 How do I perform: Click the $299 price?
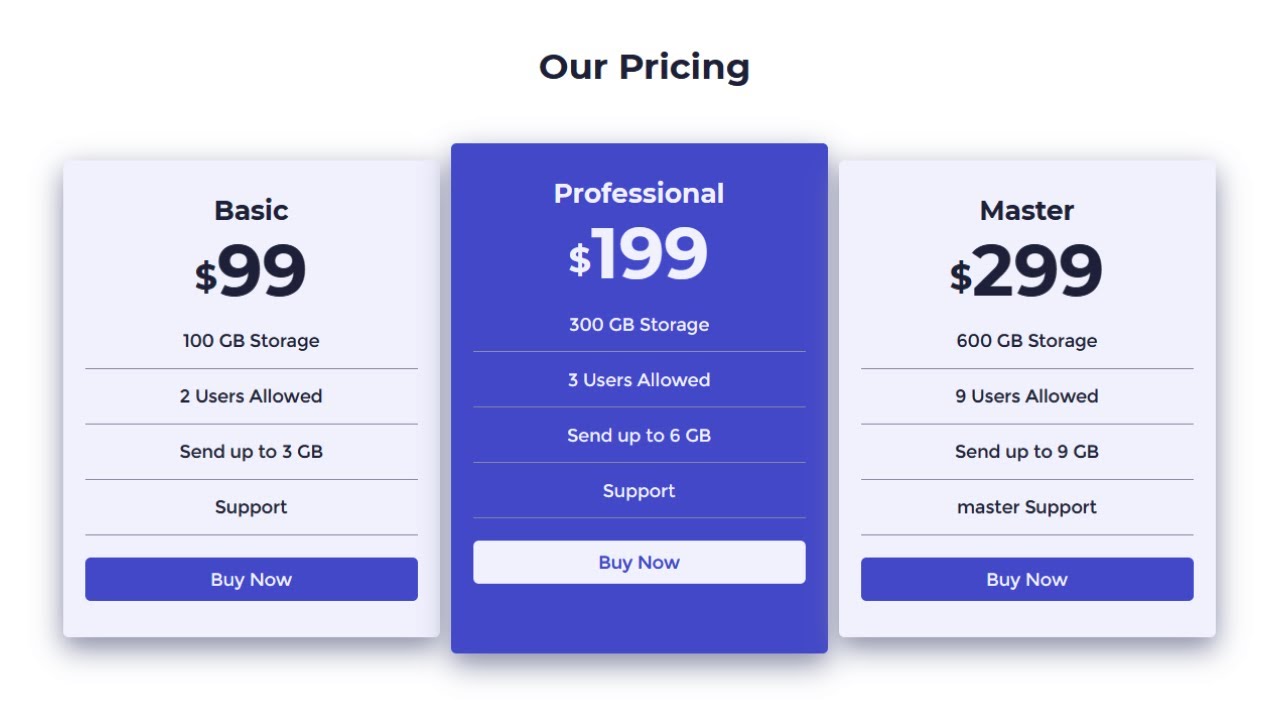[1027, 272]
